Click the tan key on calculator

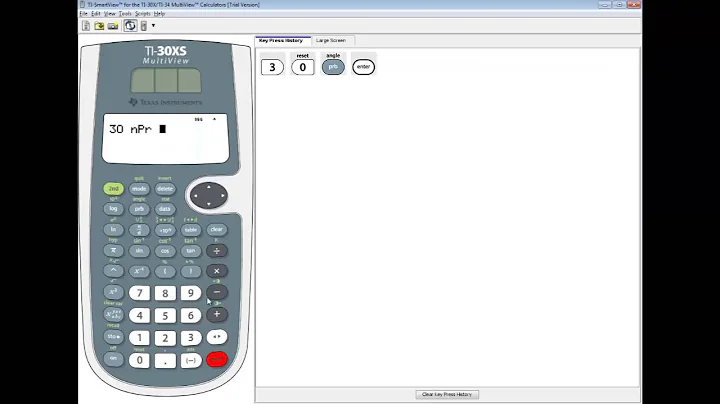coord(191,251)
